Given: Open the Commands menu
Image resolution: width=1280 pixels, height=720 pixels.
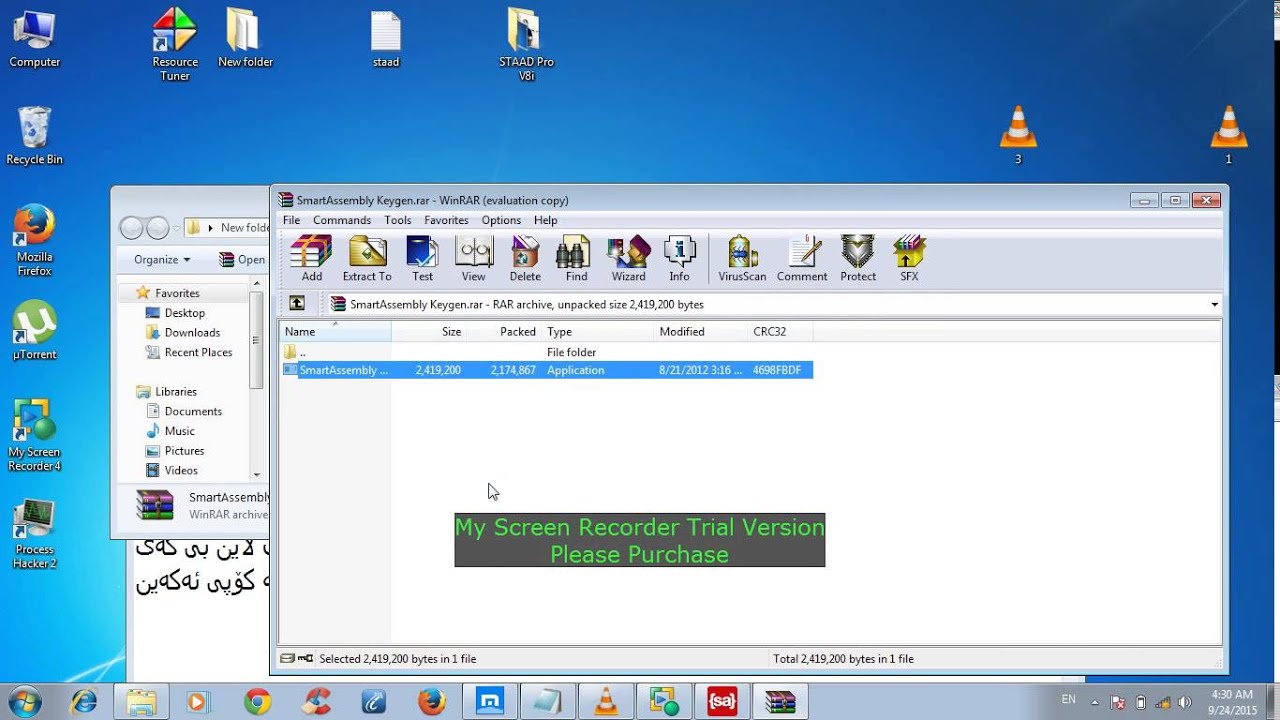Looking at the screenshot, I should coord(342,220).
